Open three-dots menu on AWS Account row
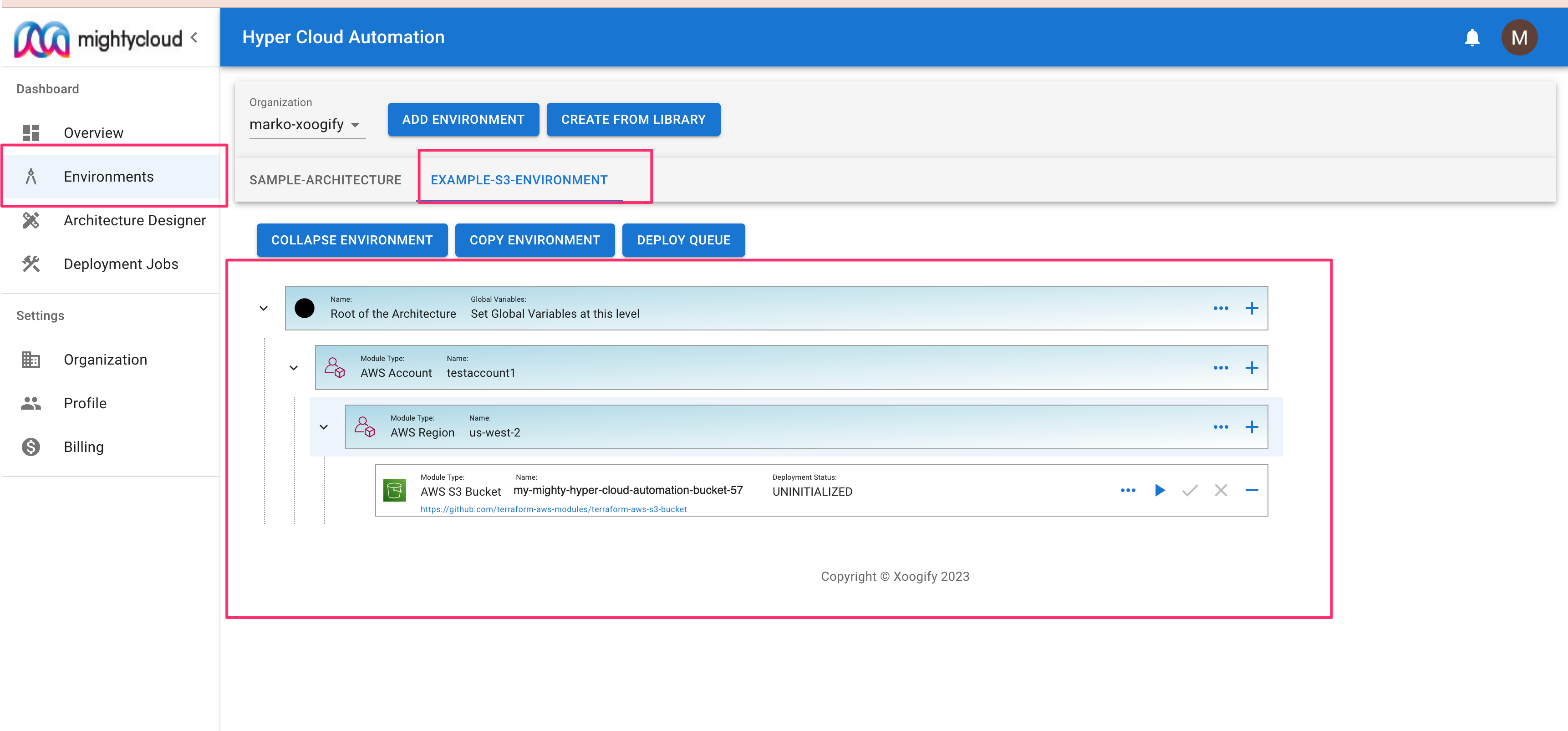This screenshot has height=731, width=1568. pyautogui.click(x=1220, y=368)
